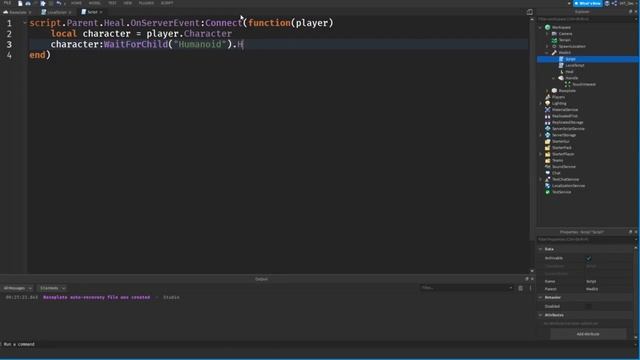Click the SoundService icon
Screen dimensions: 640x360
point(548,167)
